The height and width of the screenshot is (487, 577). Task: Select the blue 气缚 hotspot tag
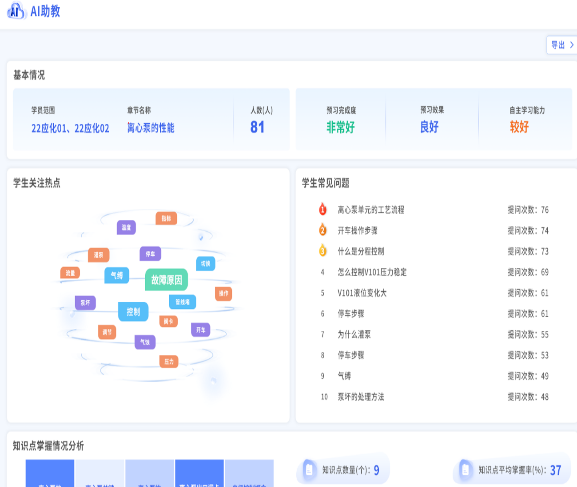pyautogui.click(x=117, y=275)
